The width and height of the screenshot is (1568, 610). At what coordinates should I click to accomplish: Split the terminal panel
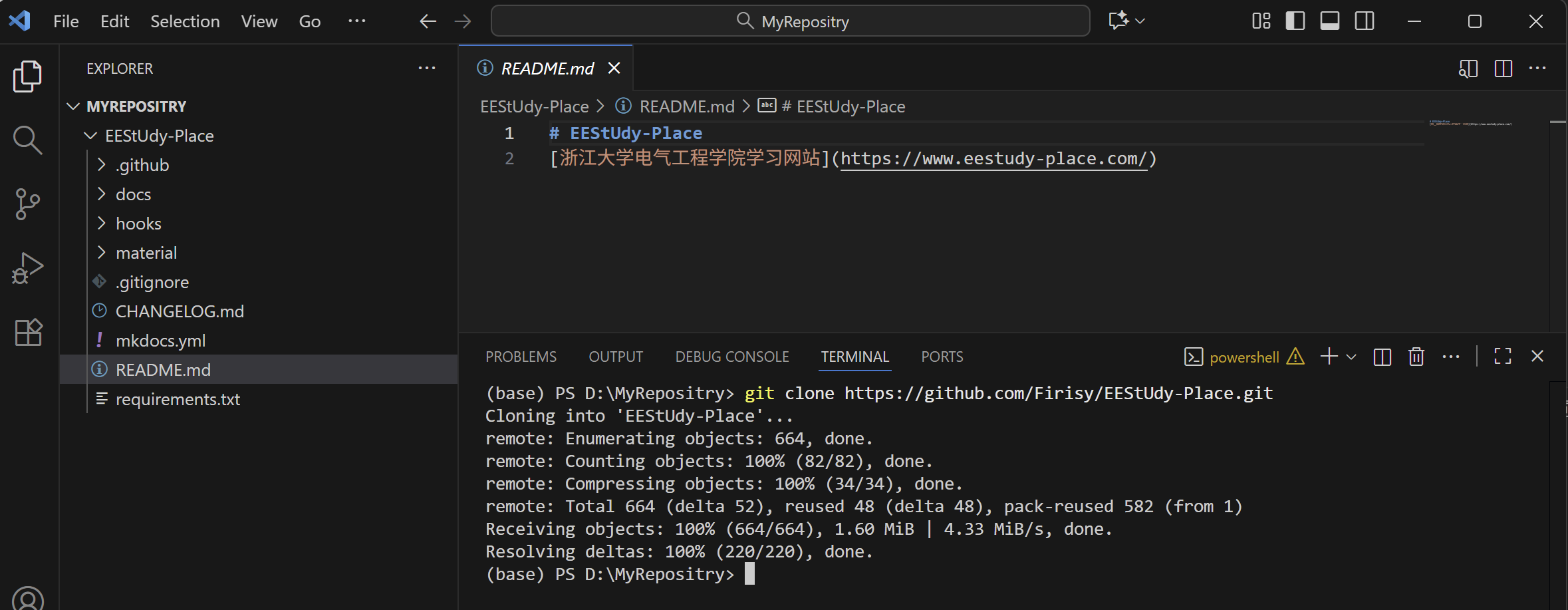(1382, 357)
